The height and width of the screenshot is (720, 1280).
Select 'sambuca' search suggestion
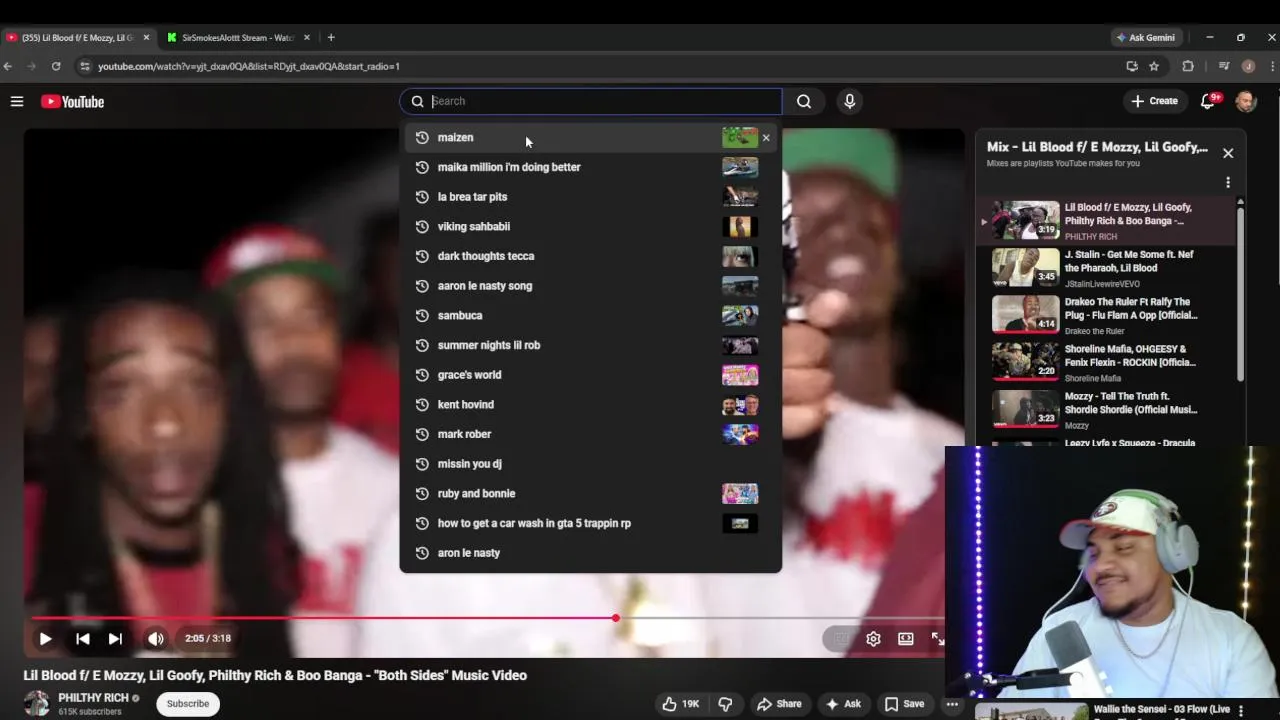click(590, 315)
